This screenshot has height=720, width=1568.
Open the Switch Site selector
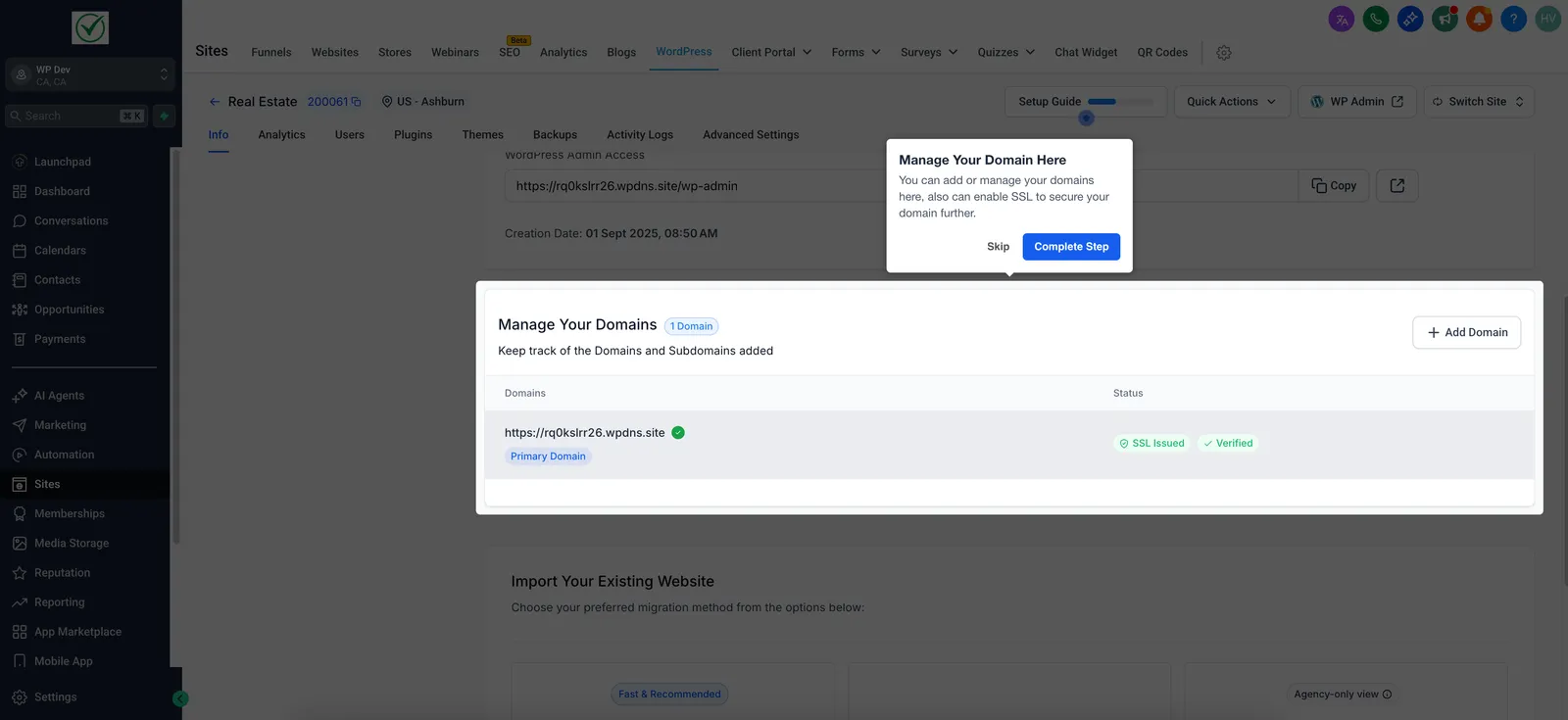(x=1479, y=102)
